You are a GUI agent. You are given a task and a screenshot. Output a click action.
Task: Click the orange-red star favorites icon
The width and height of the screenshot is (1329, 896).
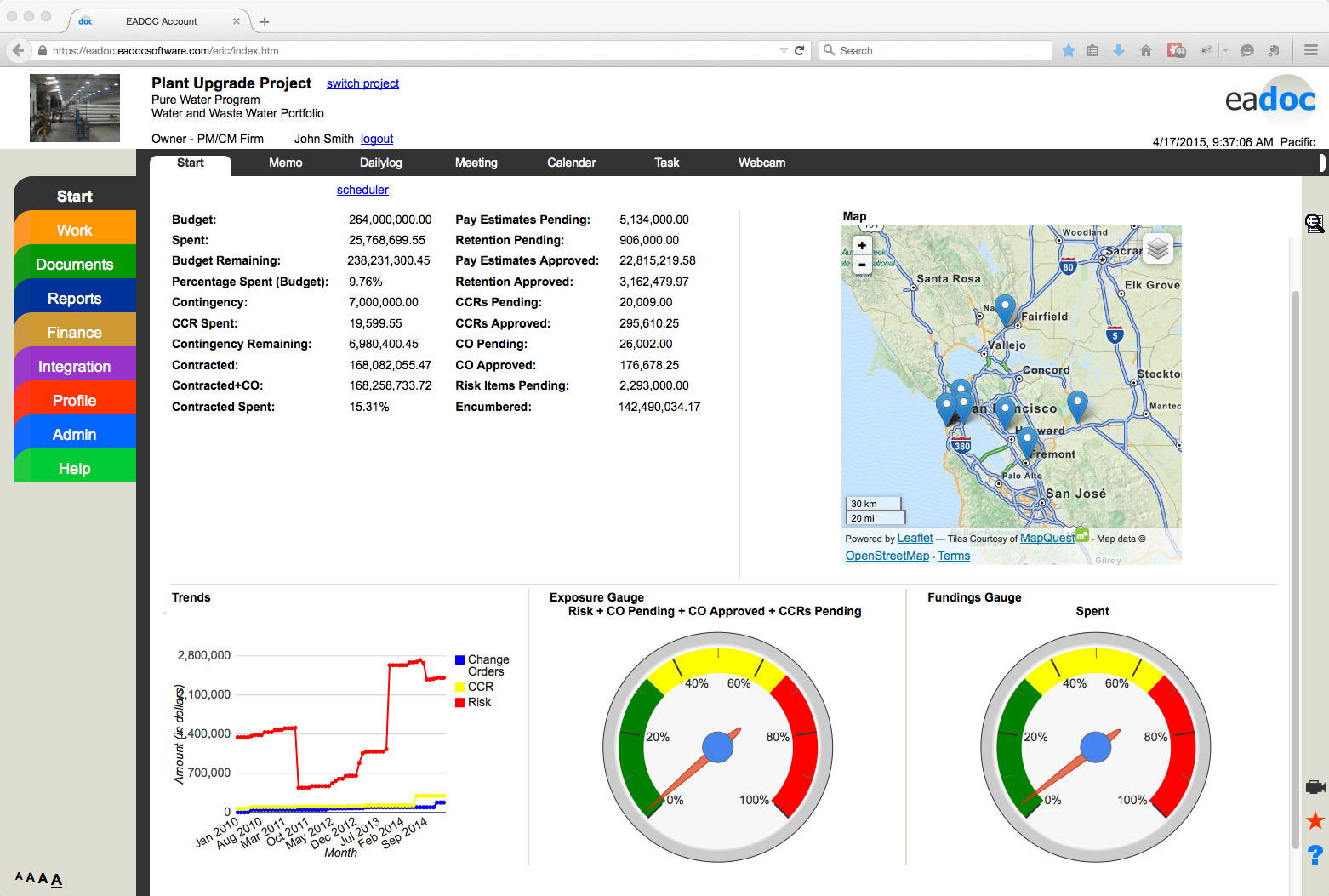point(1315,820)
